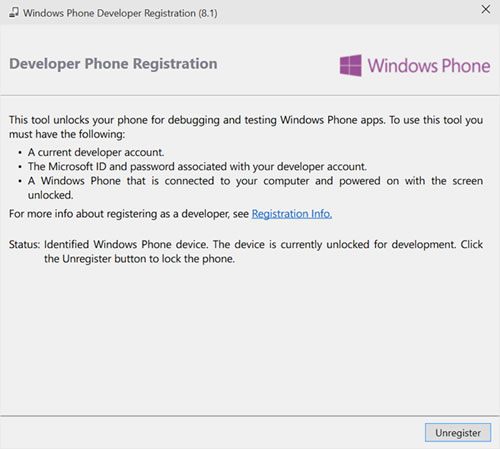The height and width of the screenshot is (449, 500).
Task: Click the 'Developer Phone Registration' heading
Action: (113, 64)
